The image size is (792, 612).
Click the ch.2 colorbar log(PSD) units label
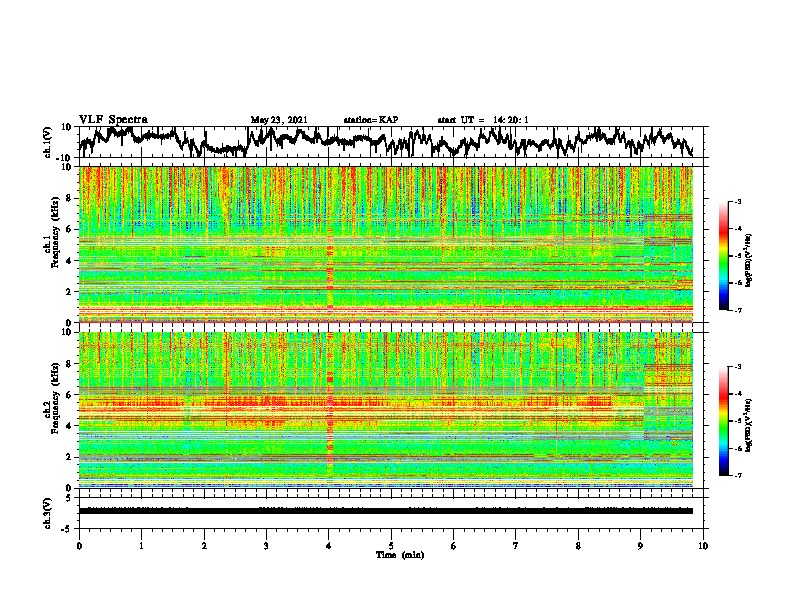(x=749, y=425)
